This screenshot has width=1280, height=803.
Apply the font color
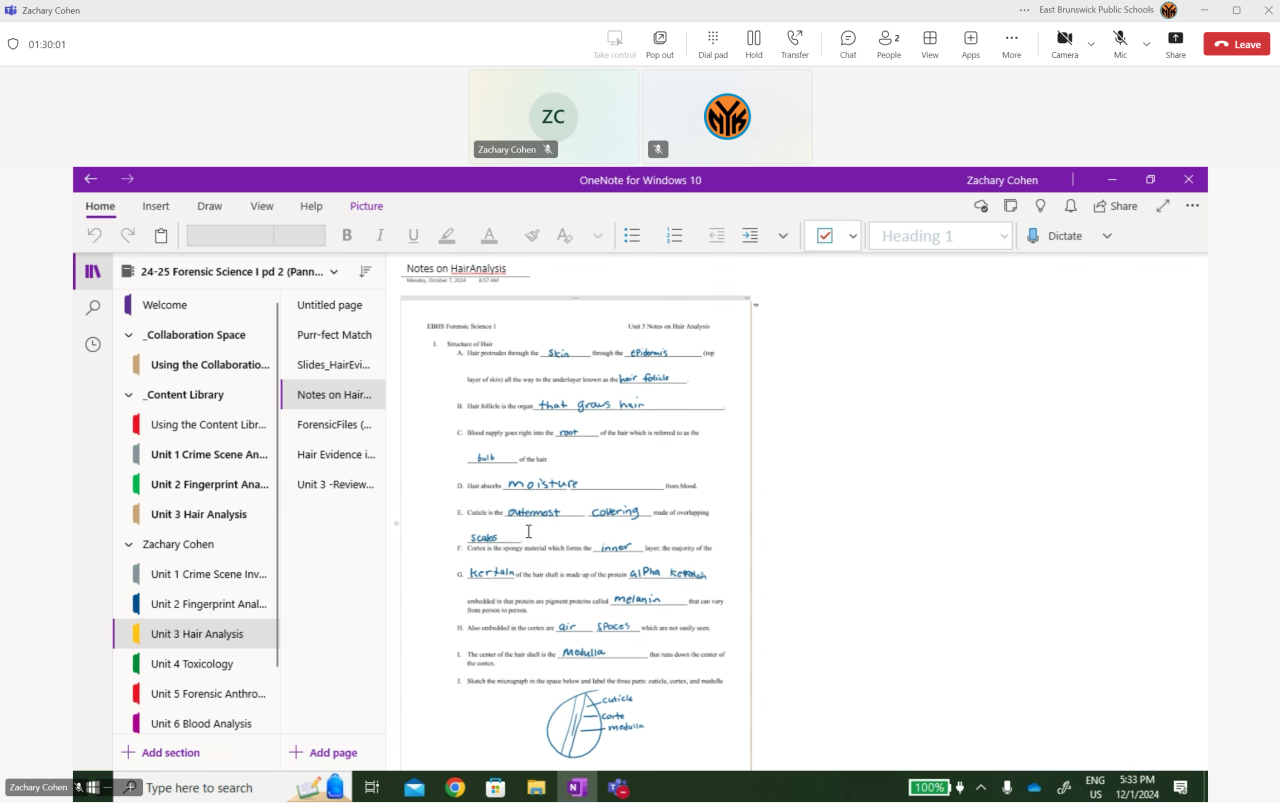click(489, 236)
